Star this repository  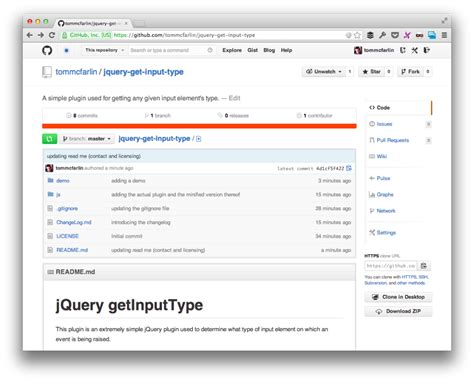pos(371,72)
